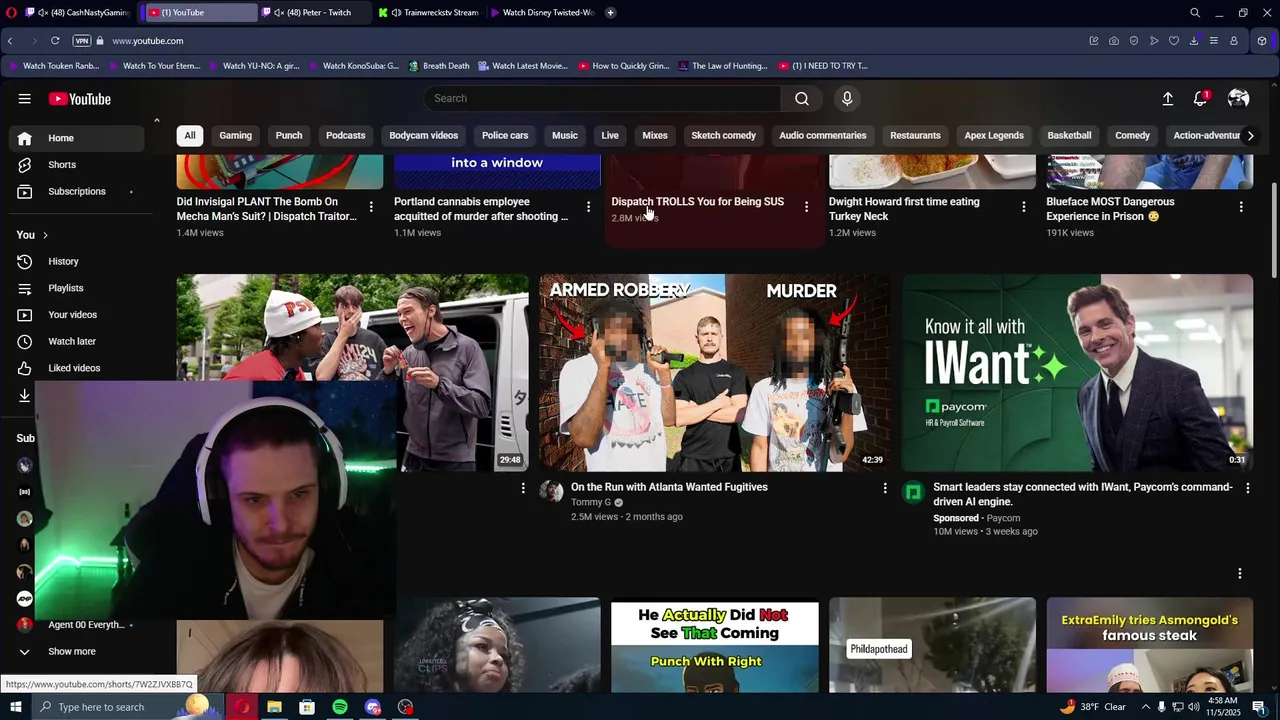The width and height of the screenshot is (1280, 720).
Task: Click the search magnifier button
Action: coord(801,98)
